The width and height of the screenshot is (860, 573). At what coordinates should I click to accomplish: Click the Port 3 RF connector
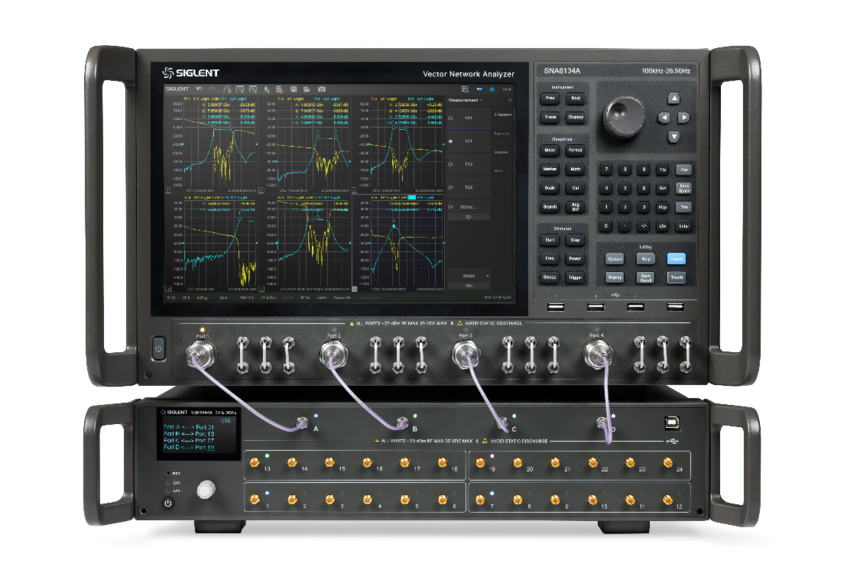pyautogui.click(x=465, y=355)
